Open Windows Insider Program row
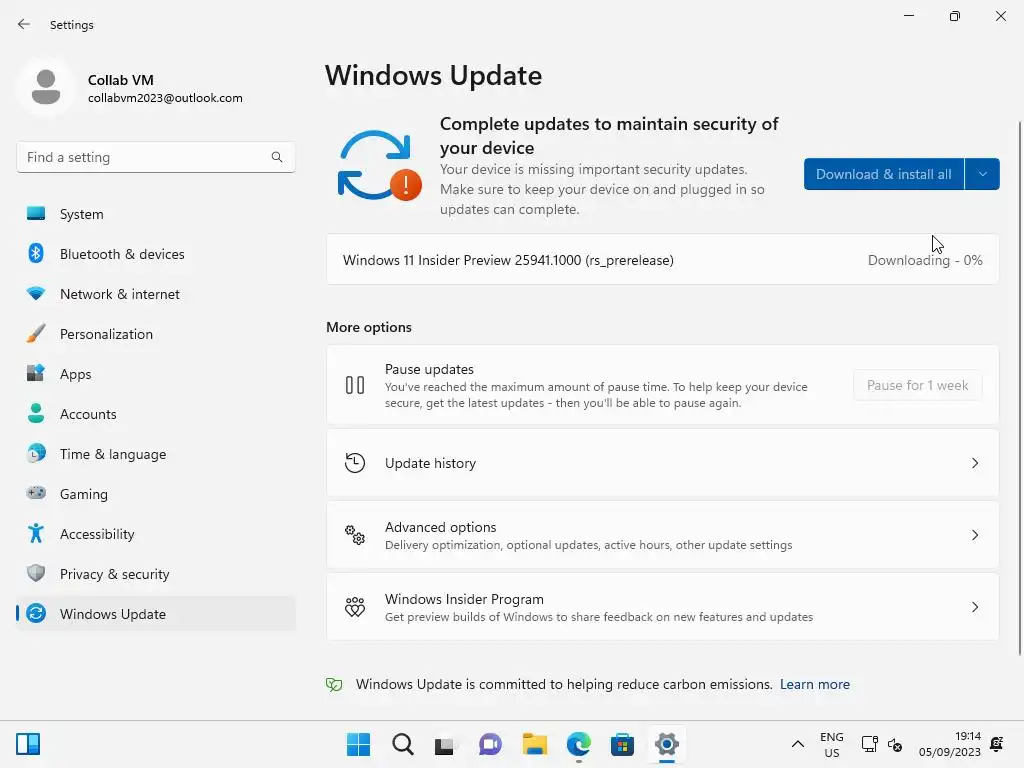The height and width of the screenshot is (768, 1024). click(662, 607)
